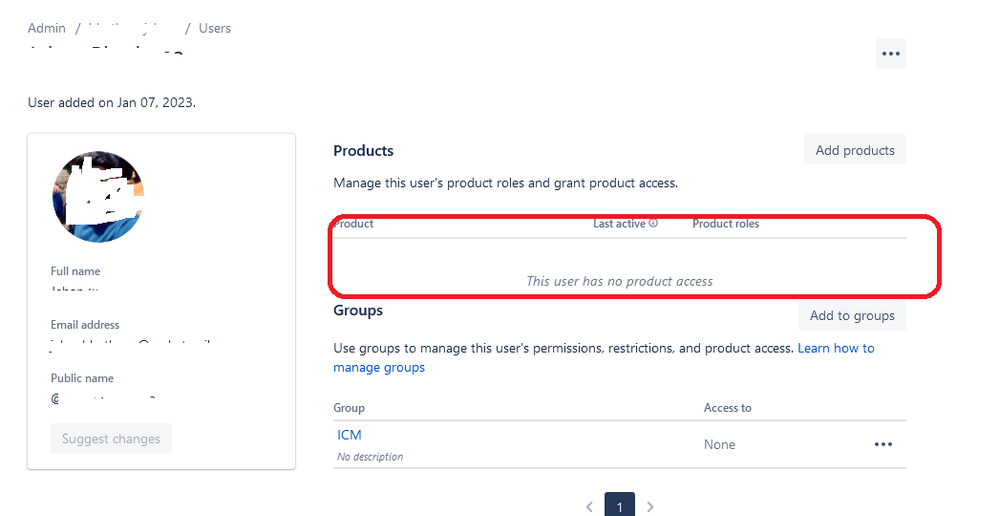Image resolution: width=999 pixels, height=516 pixels.
Task: Click the None access value for ICM
Action: (719, 445)
